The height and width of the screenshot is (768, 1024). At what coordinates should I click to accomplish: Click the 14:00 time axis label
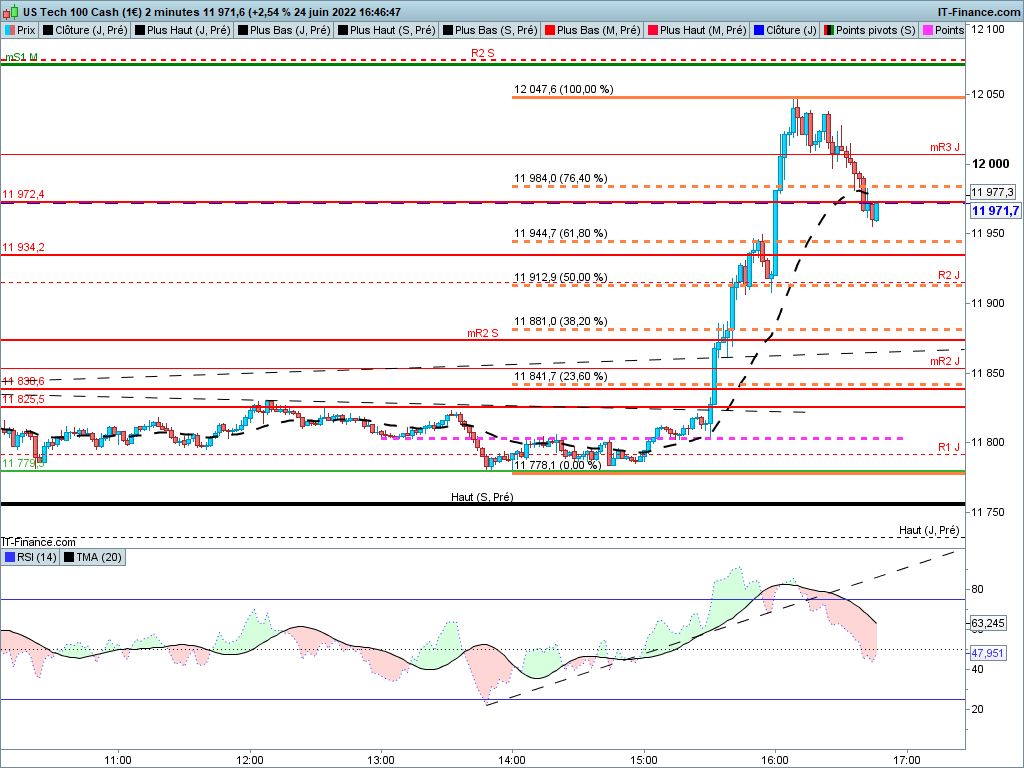[512, 760]
